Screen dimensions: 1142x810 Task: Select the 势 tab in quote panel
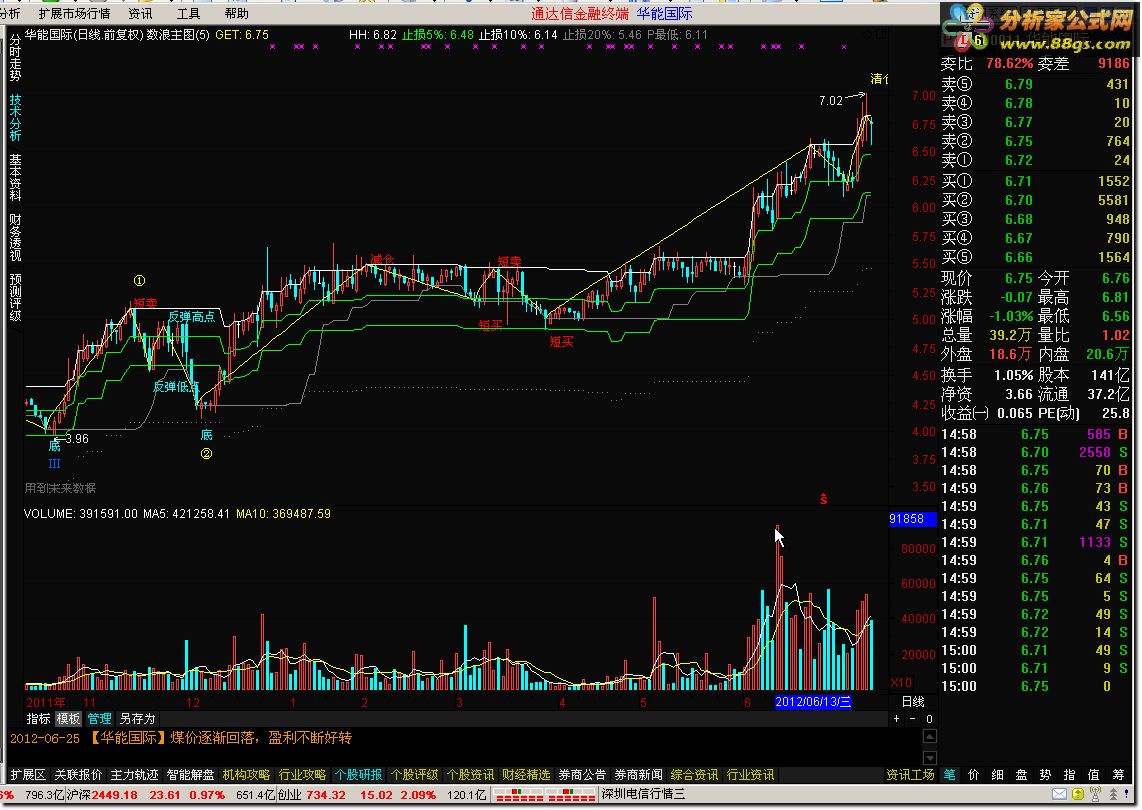(x=1046, y=775)
